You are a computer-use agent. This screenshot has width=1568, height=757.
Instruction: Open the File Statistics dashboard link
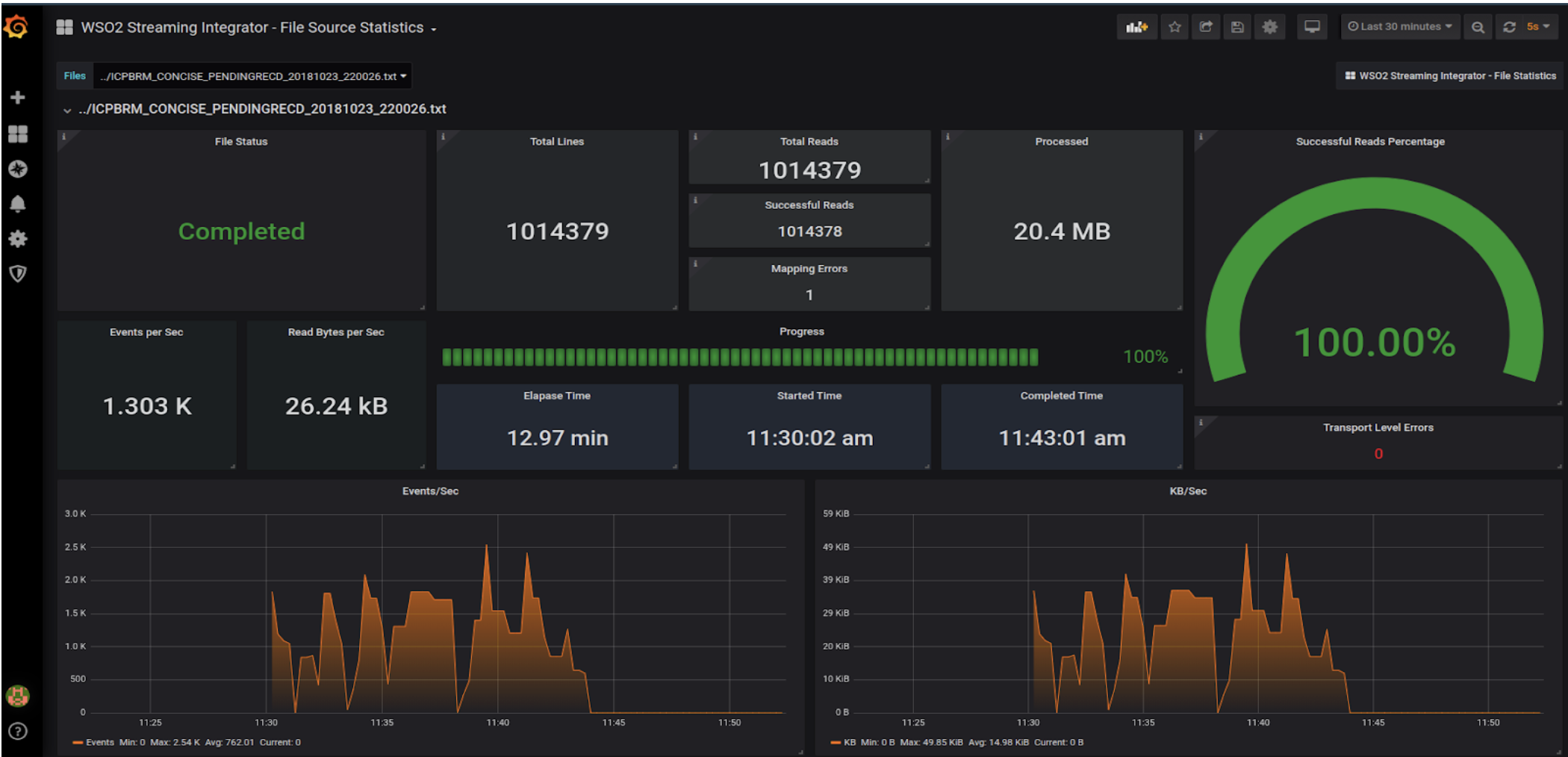click(x=1450, y=76)
